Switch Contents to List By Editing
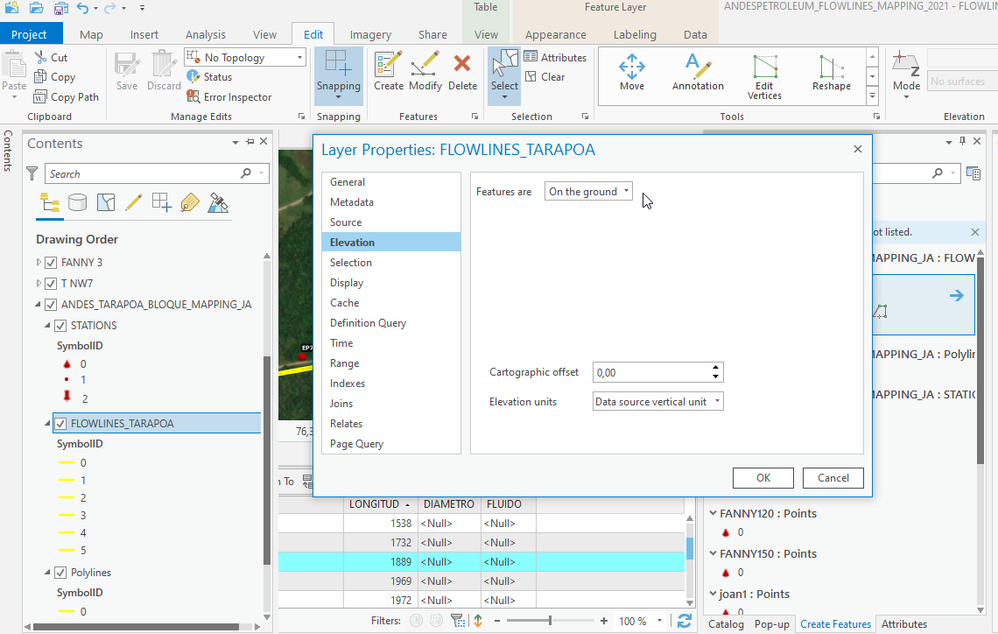The width and height of the screenshot is (998, 634). [134, 203]
